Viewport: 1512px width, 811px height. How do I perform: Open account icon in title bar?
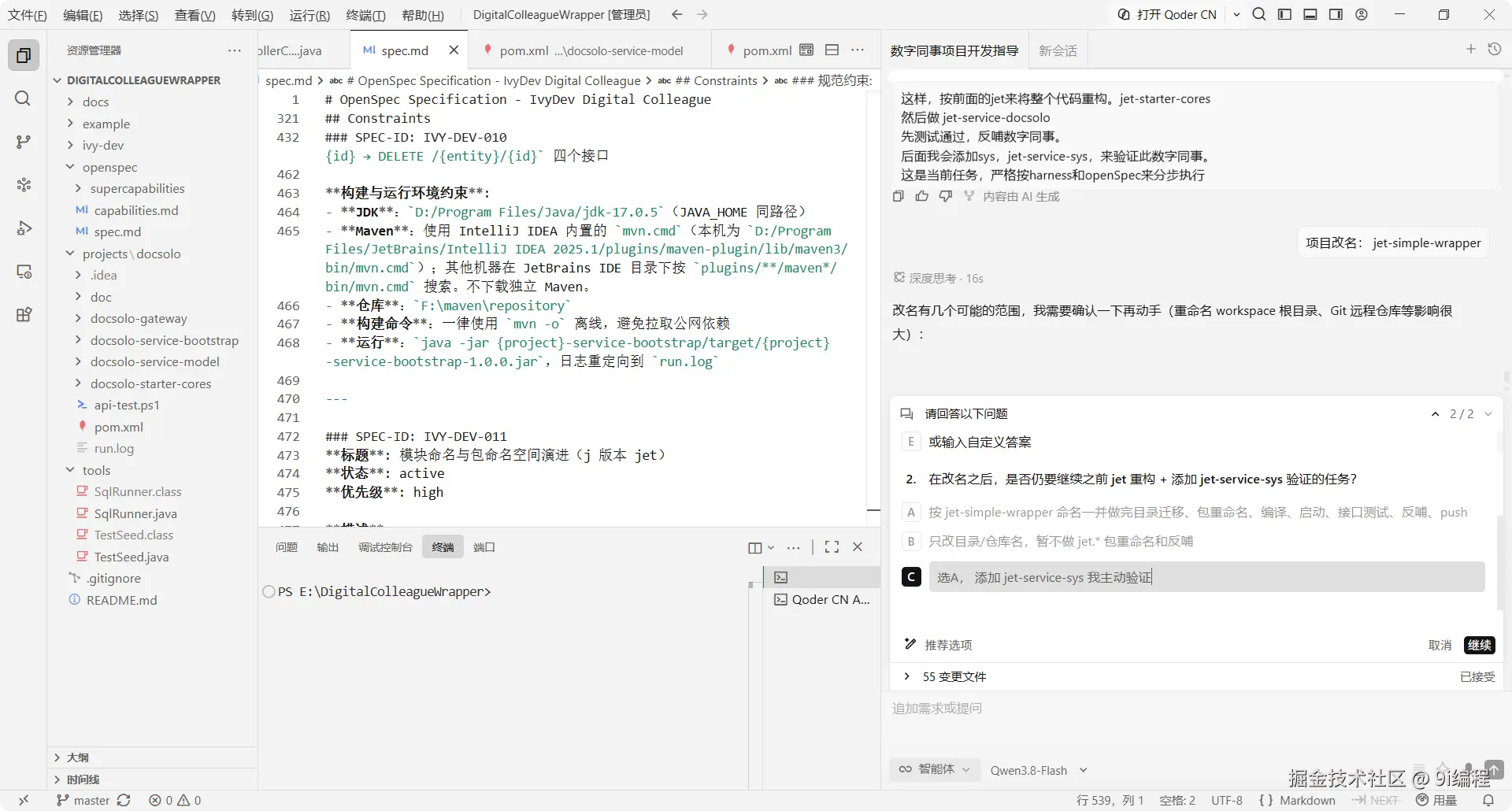click(x=1362, y=14)
